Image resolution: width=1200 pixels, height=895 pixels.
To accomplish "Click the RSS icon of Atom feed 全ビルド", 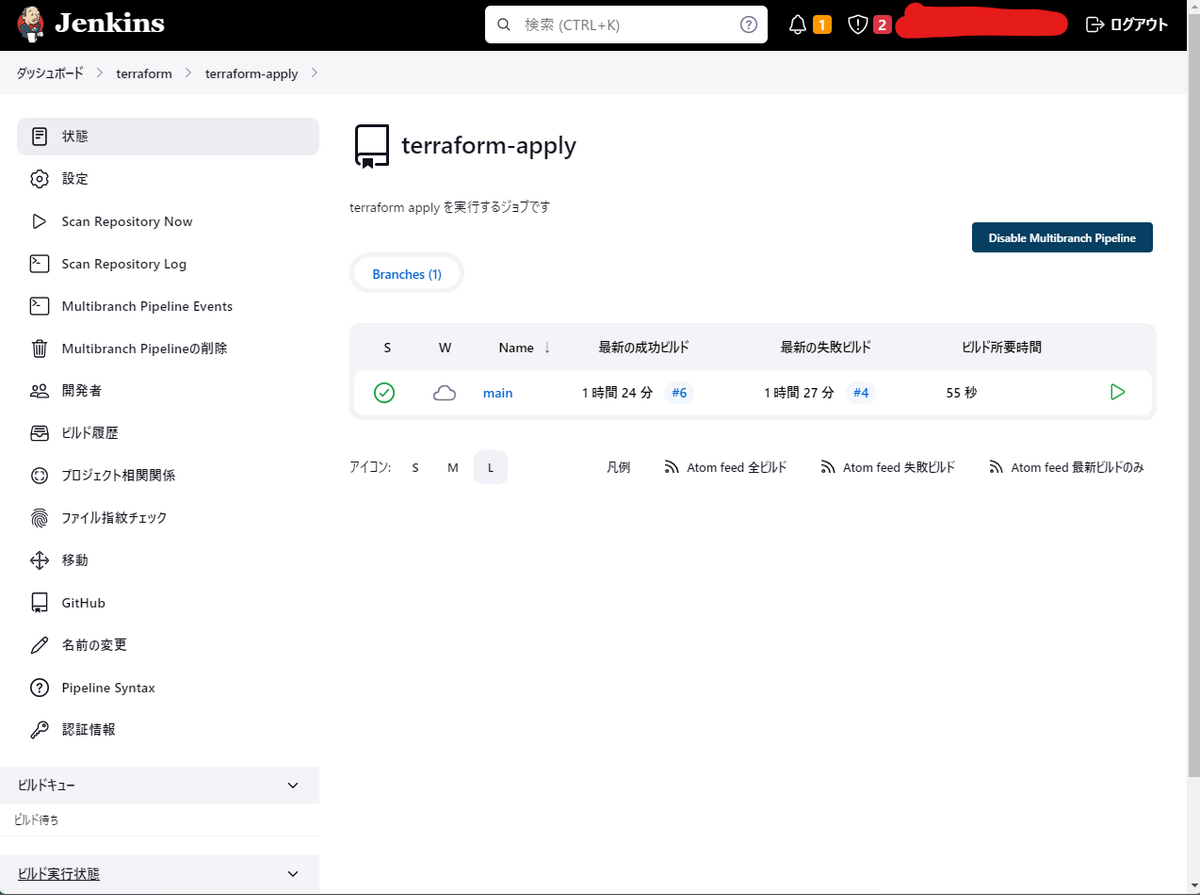I will (x=672, y=467).
